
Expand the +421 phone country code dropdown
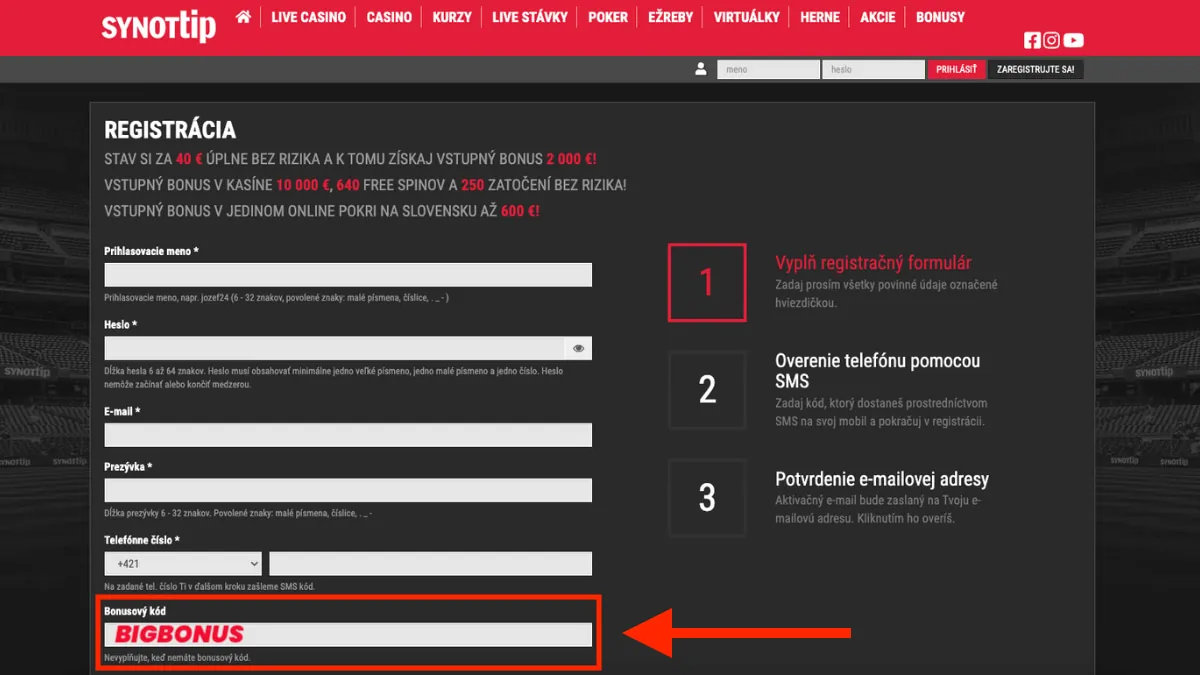182,564
